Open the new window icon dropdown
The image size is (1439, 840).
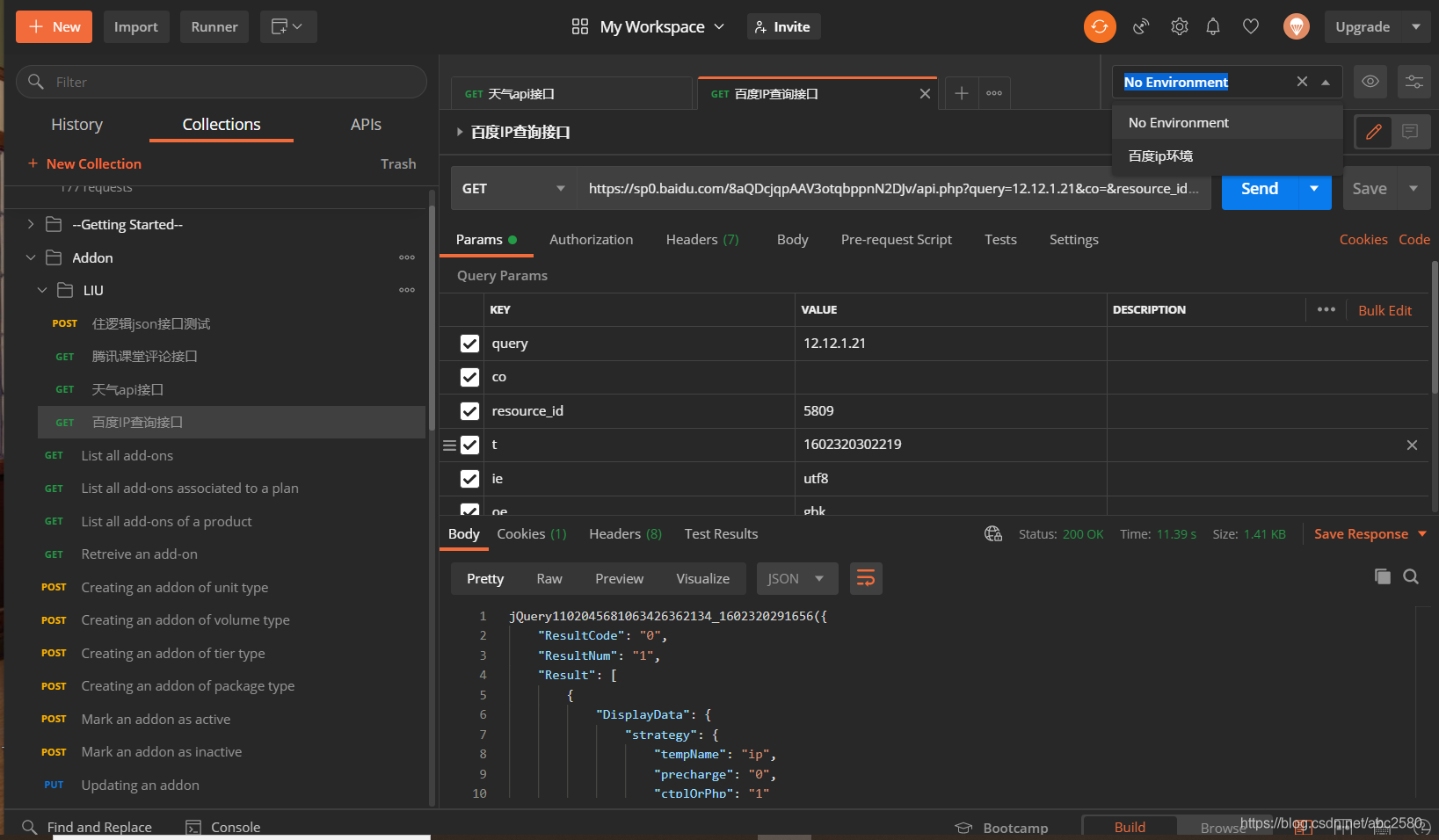[287, 26]
